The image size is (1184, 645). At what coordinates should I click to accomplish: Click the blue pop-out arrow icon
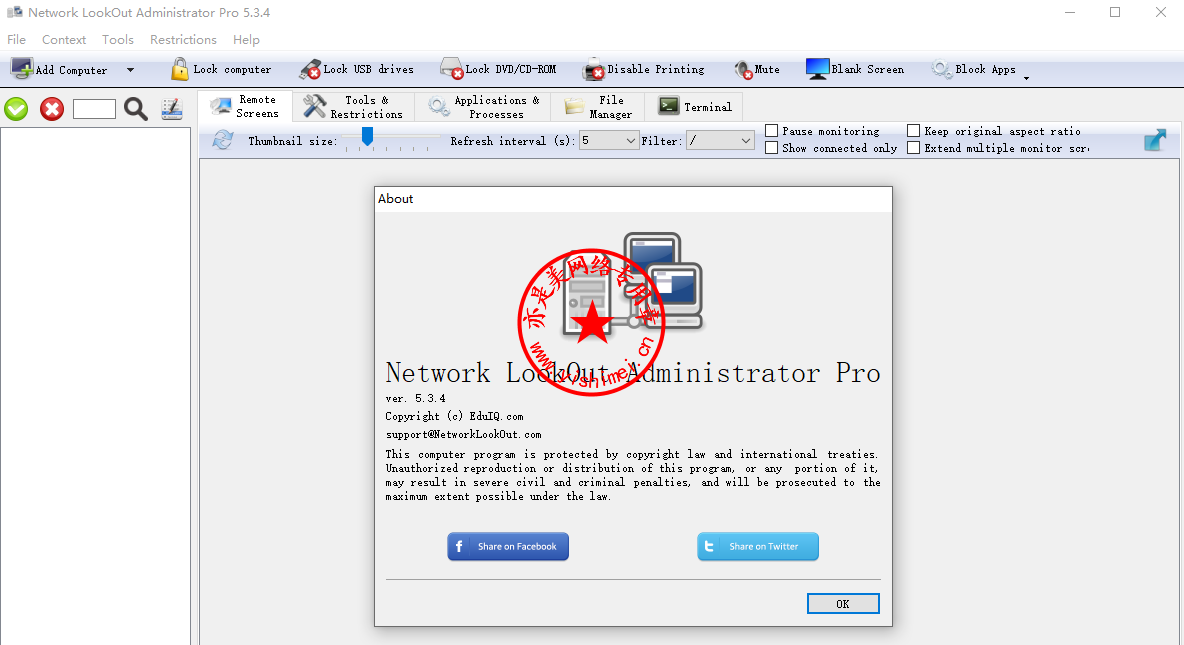click(x=1155, y=140)
